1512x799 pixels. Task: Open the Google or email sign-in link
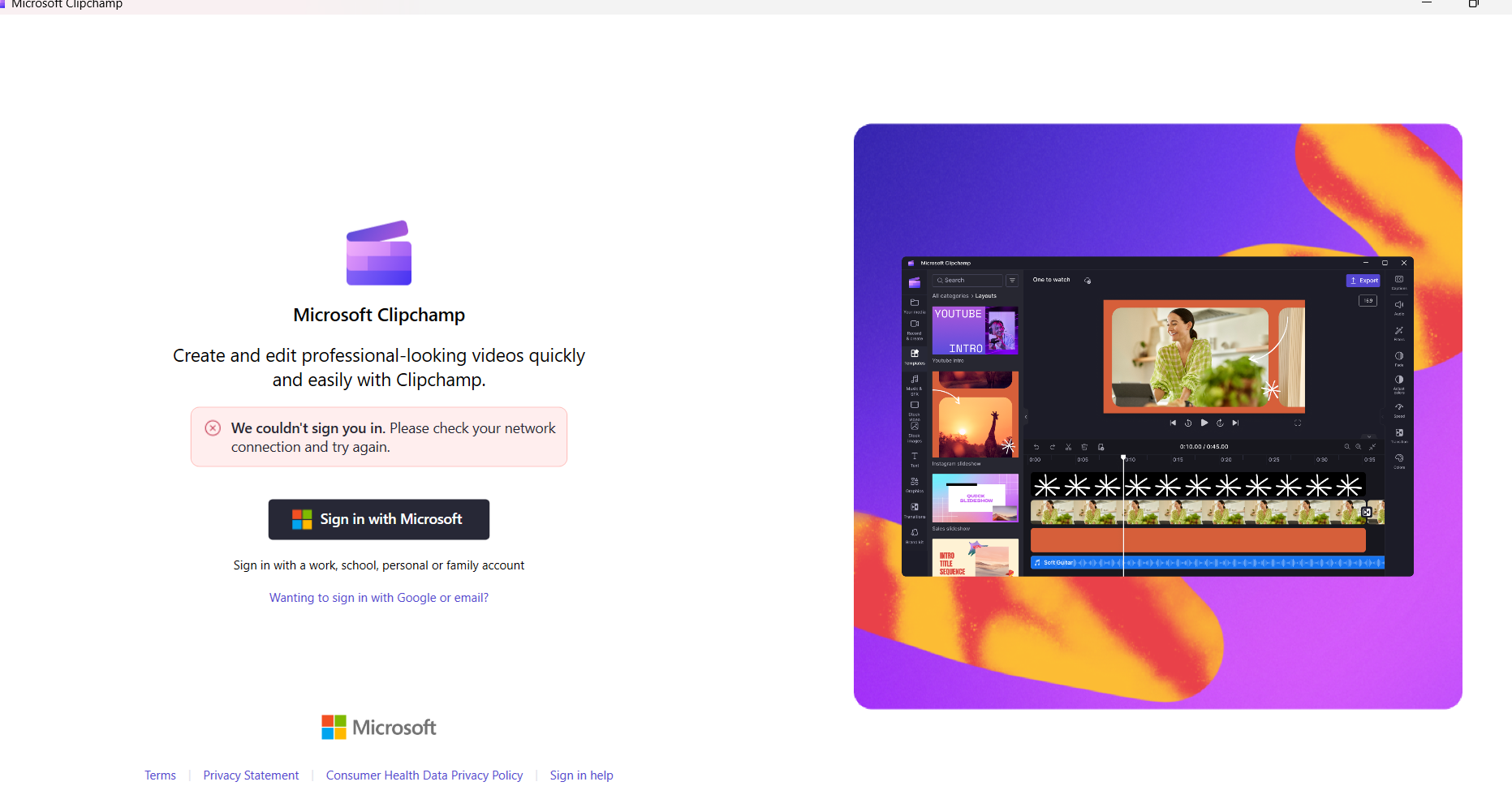point(378,597)
